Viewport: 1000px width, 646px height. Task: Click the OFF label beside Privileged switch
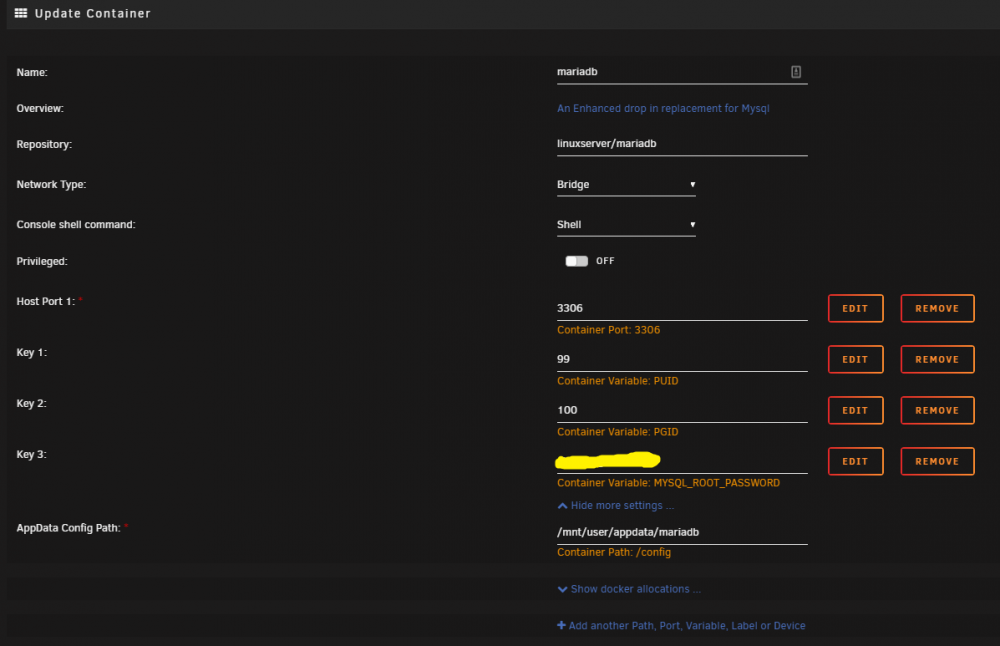605,261
